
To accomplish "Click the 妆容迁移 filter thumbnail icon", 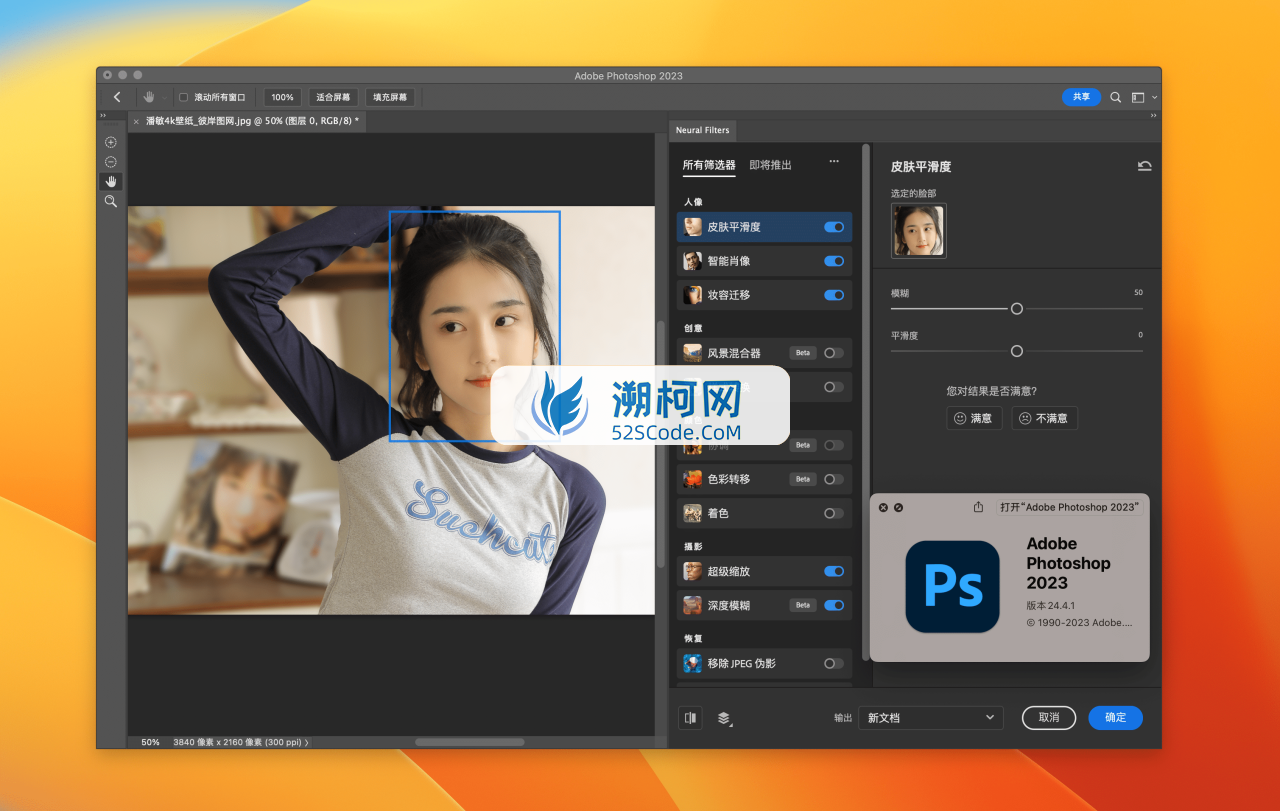I will tap(692, 295).
